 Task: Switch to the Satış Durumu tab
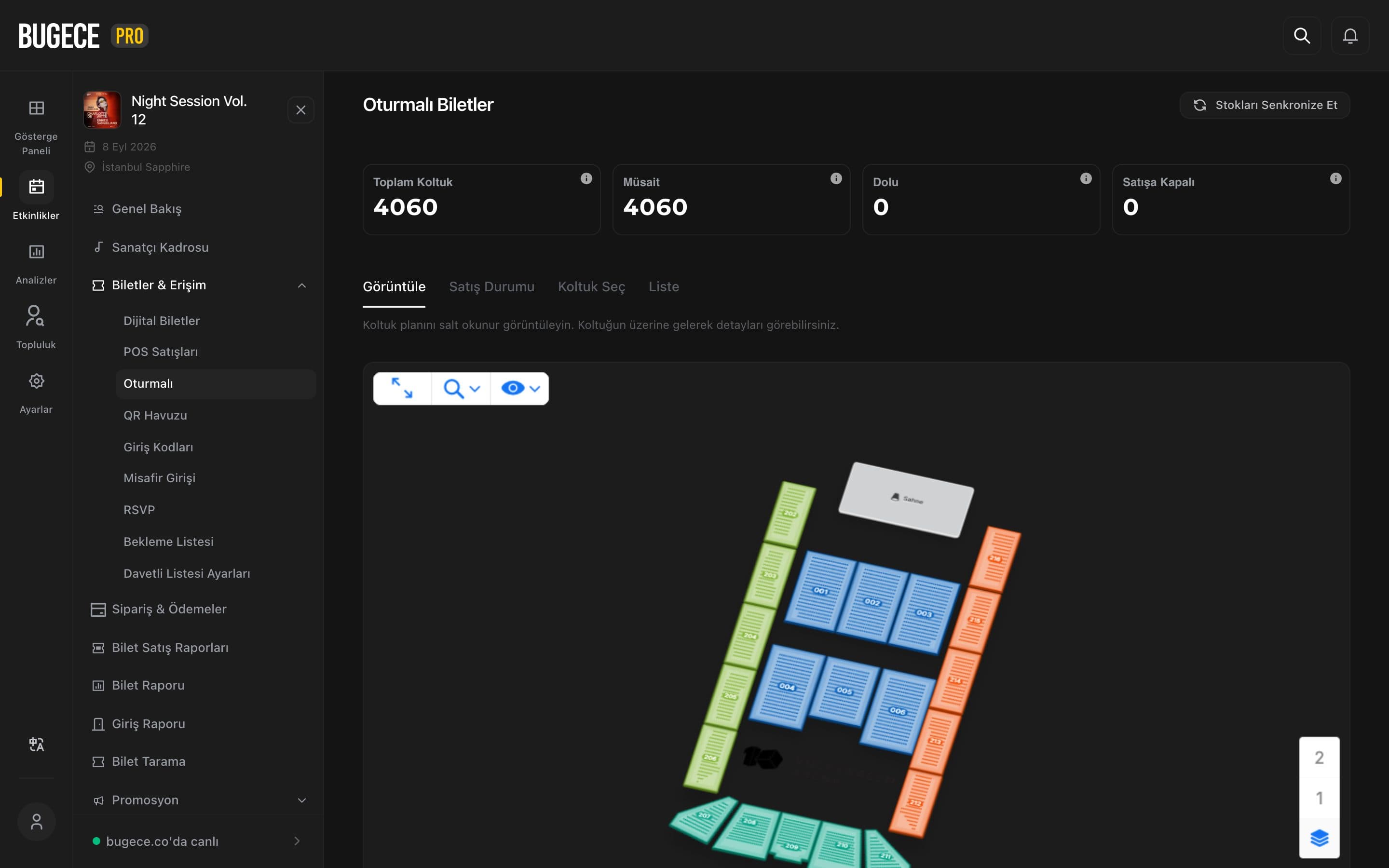(491, 286)
